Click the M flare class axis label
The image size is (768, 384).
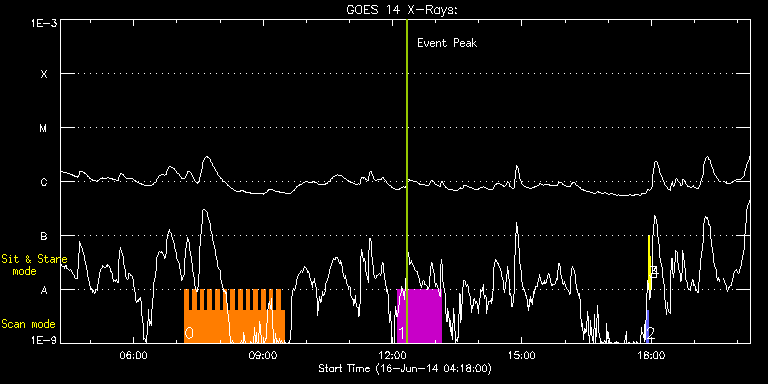point(44,128)
